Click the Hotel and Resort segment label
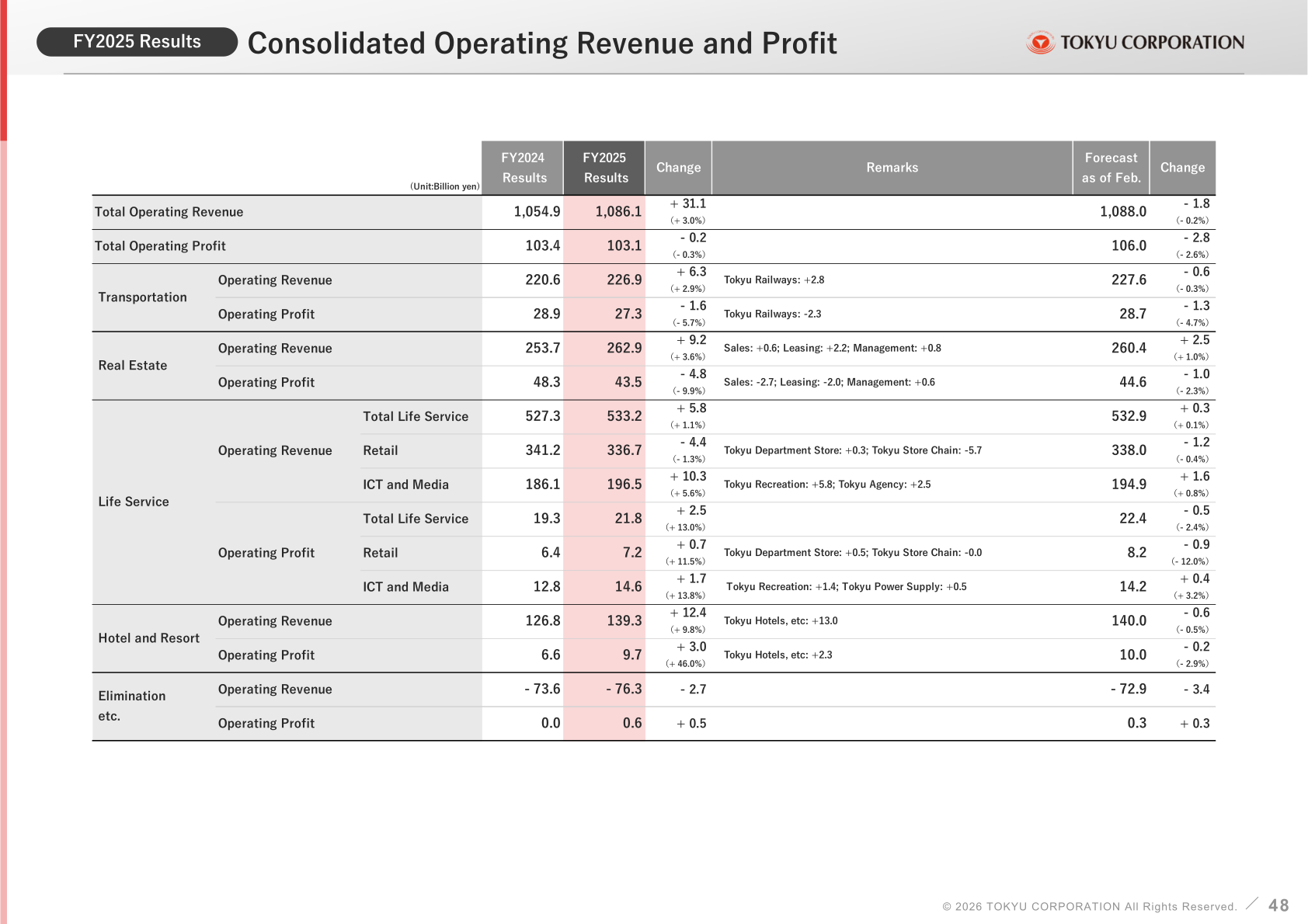Screen dimensions: 1308x924 coord(149,638)
